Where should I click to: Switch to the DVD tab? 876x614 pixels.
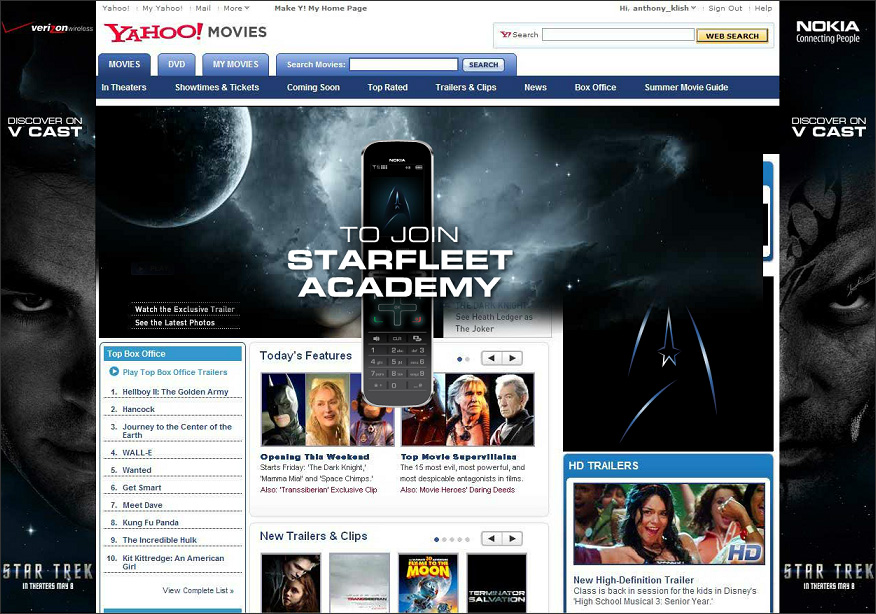pyautogui.click(x=177, y=64)
